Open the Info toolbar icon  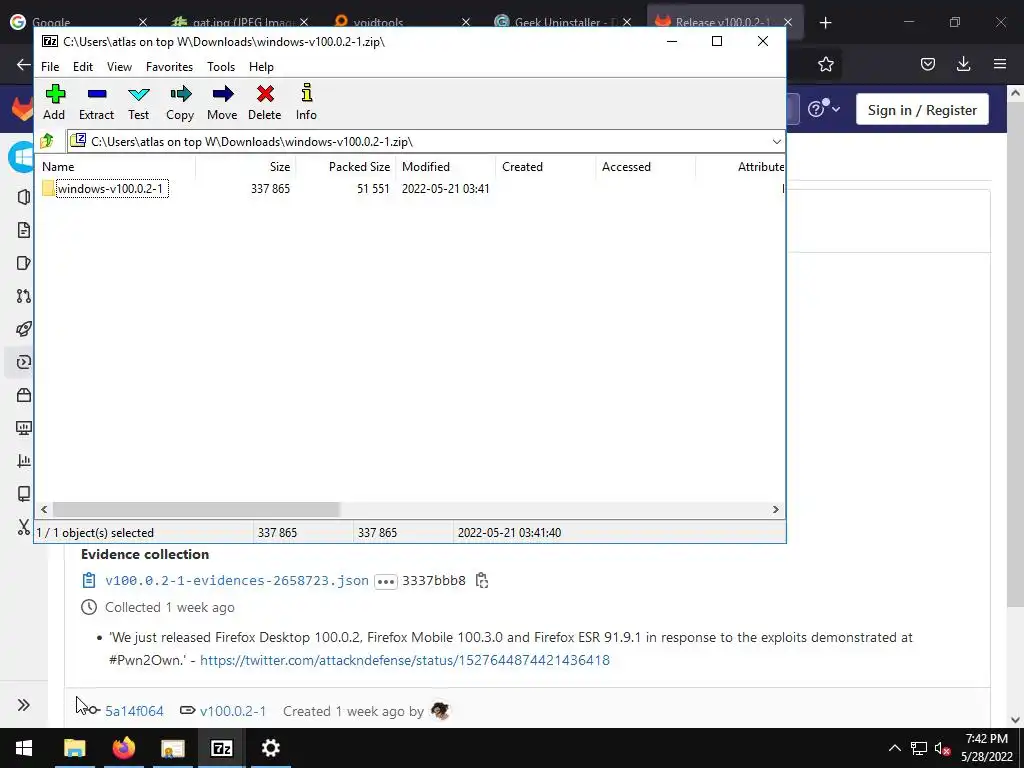[306, 103]
